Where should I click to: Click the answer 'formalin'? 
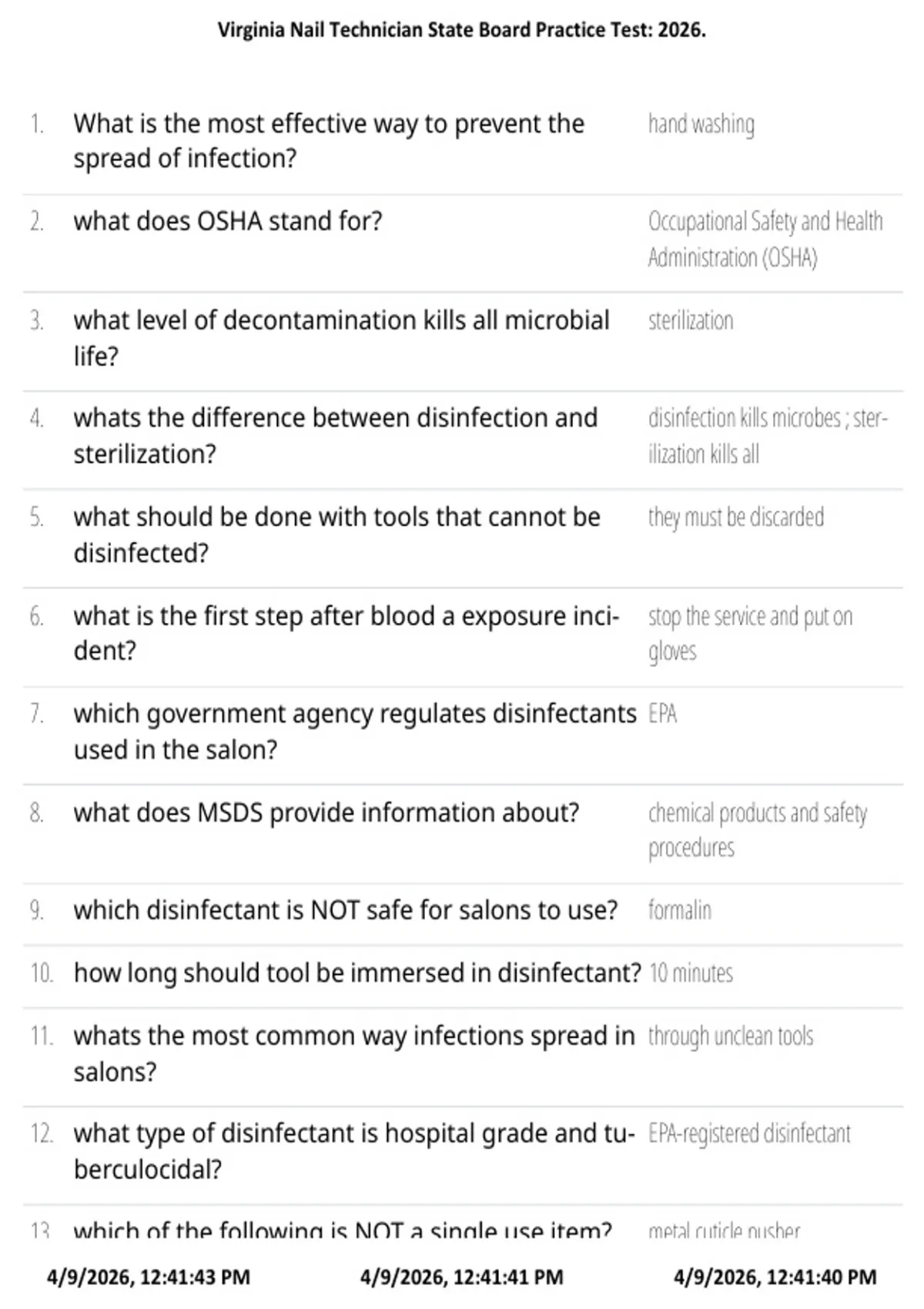pos(680,910)
